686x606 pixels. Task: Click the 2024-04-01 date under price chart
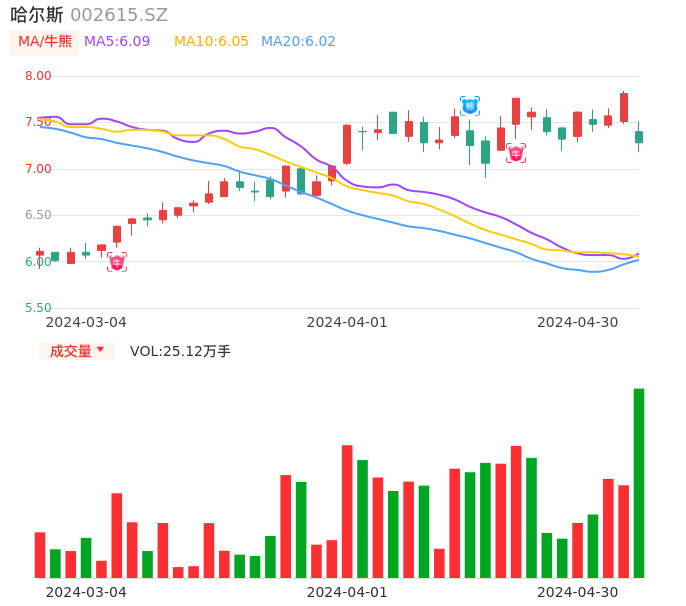coord(347,322)
